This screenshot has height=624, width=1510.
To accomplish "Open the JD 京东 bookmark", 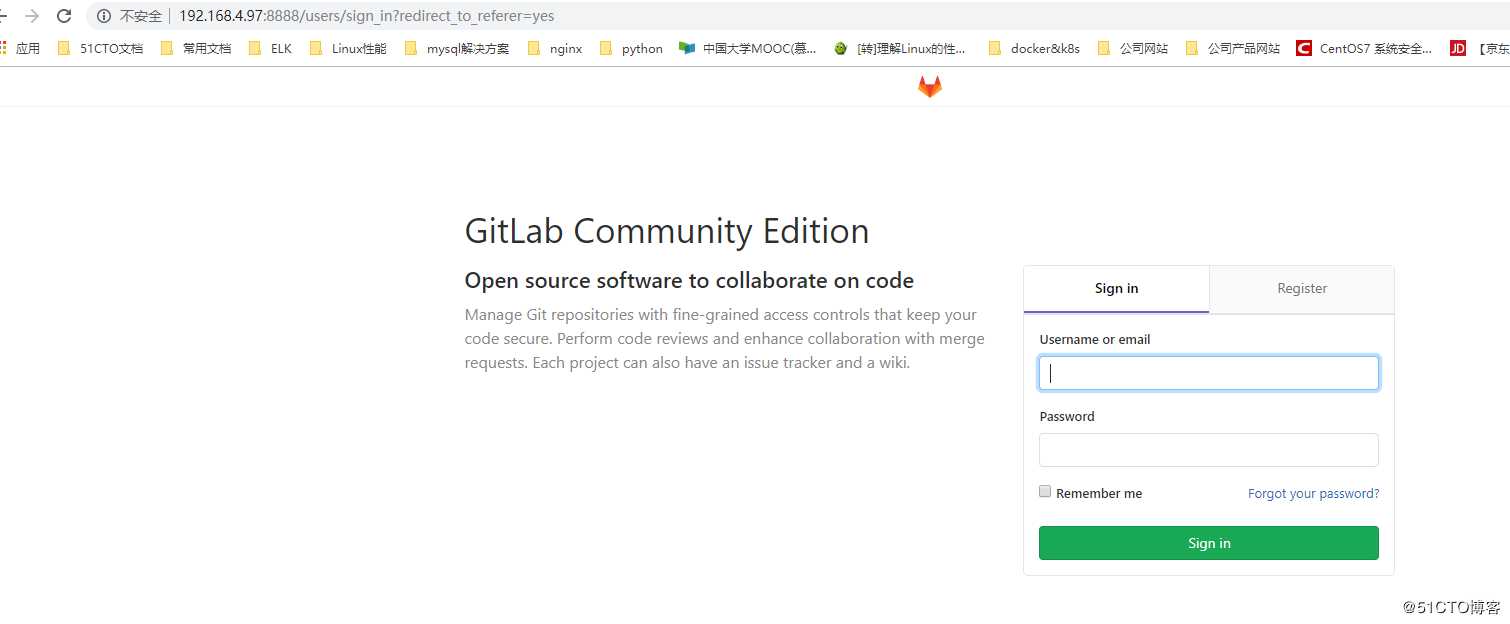I will tap(1480, 48).
